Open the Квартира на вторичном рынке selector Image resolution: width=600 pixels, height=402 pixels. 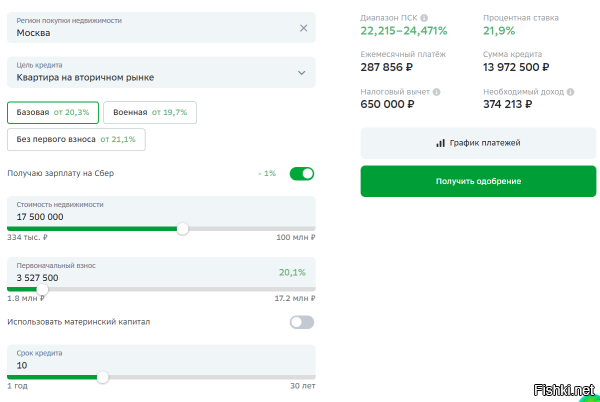161,72
